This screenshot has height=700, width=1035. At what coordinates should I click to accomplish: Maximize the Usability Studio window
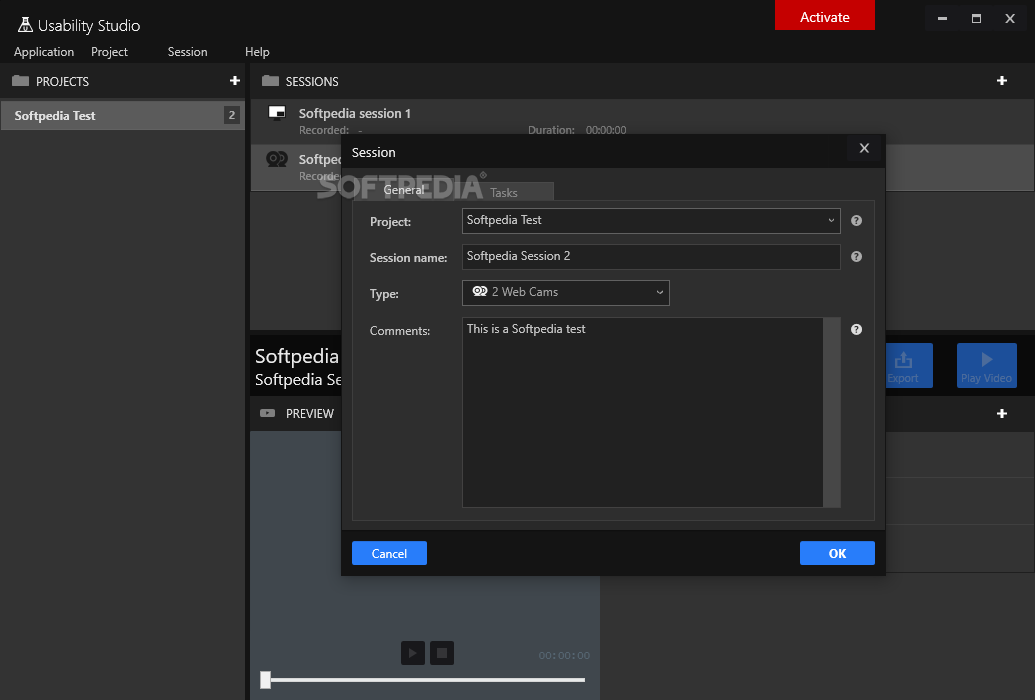(x=976, y=18)
